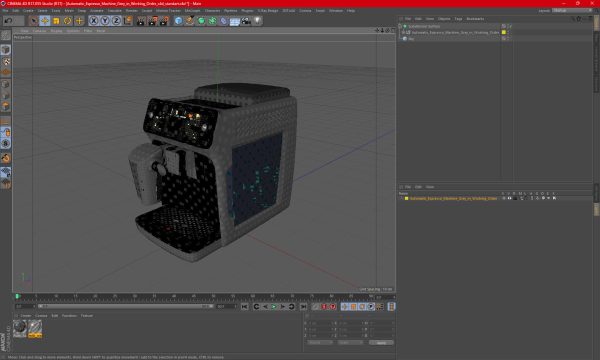Open the Create menu in menu bar
600x360 pixels.
28,11
